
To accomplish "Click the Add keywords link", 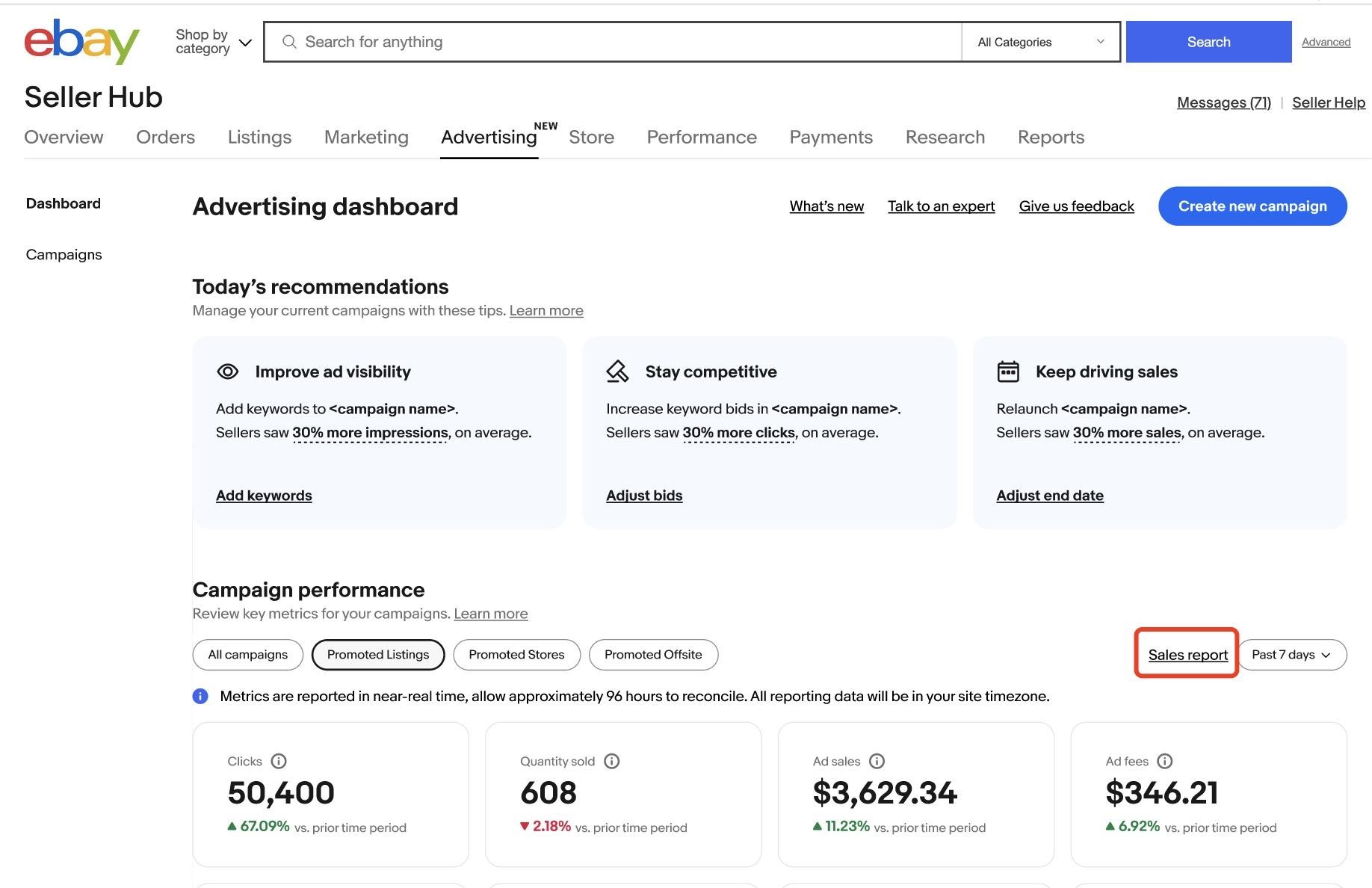I will 264,496.
